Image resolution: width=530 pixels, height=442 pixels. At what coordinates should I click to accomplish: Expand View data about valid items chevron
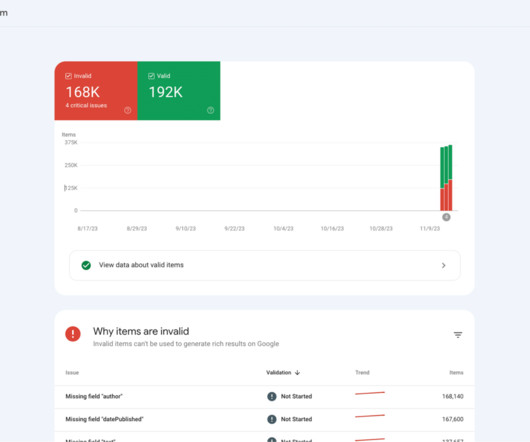[x=443, y=266]
